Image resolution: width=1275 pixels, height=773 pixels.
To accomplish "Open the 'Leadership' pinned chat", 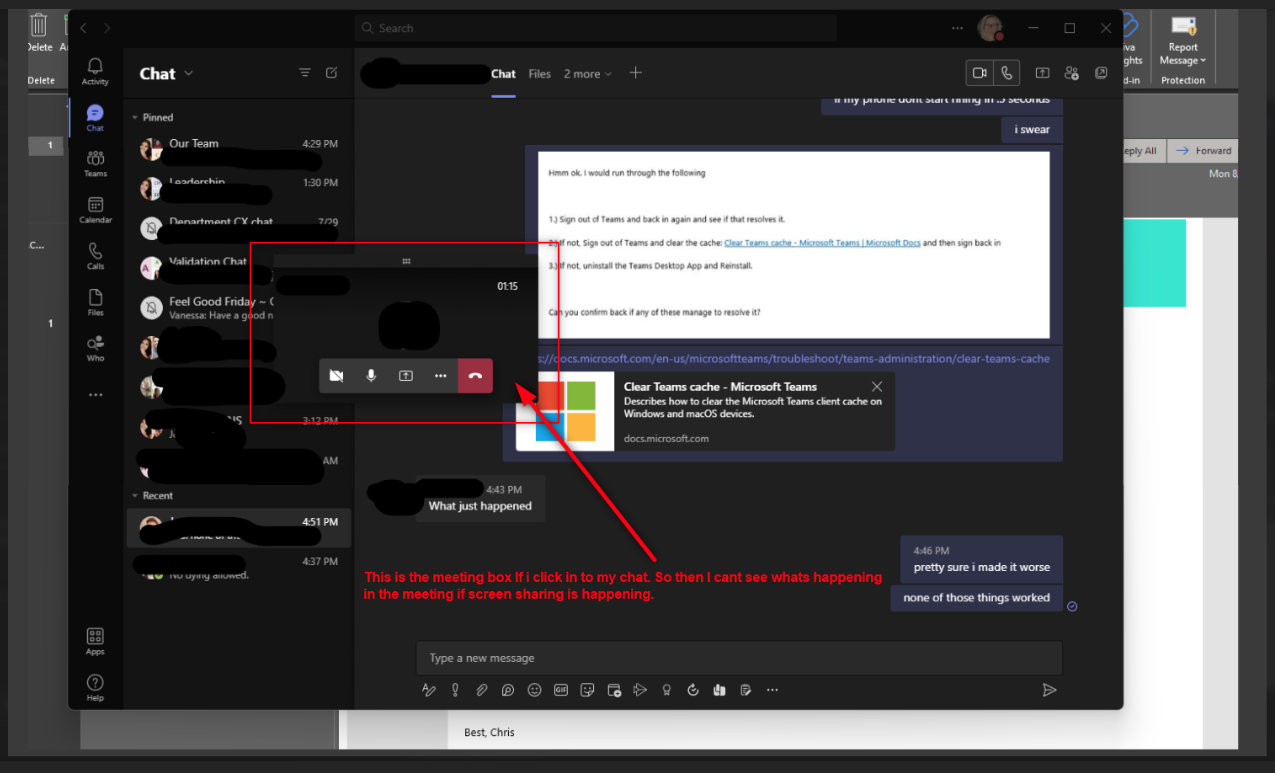I will tap(239, 189).
